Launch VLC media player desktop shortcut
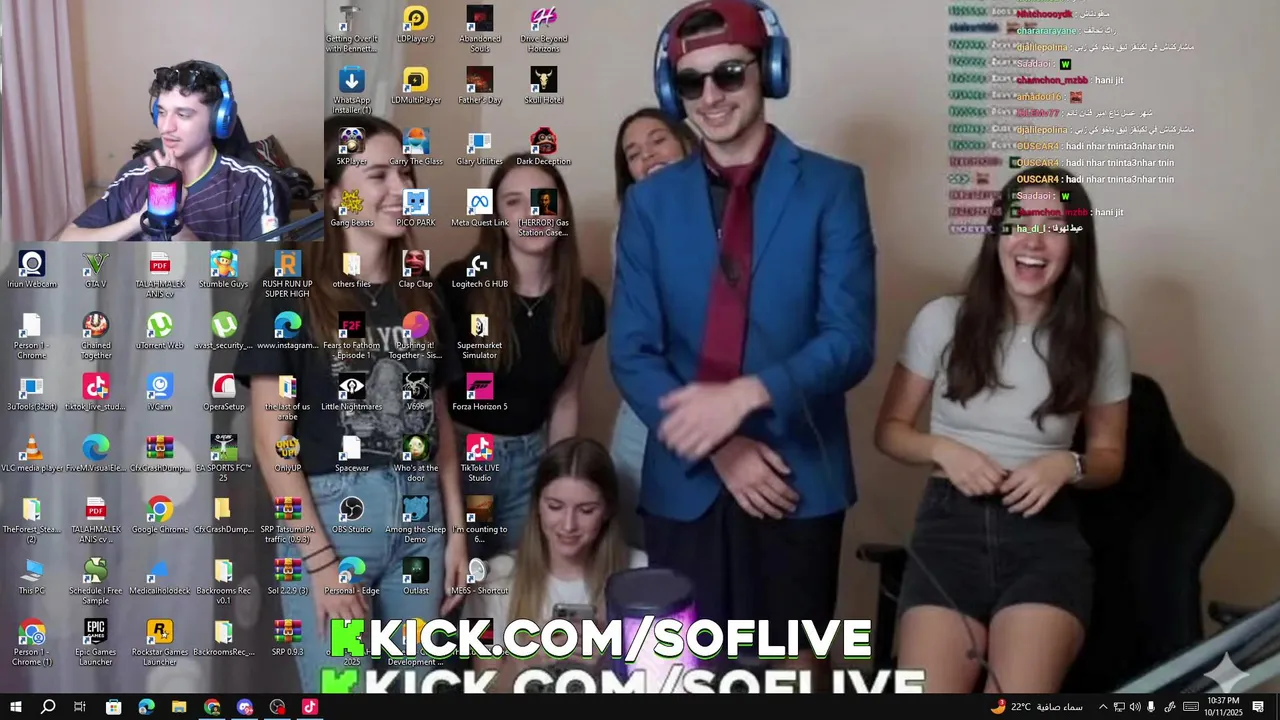 pyautogui.click(x=32, y=454)
